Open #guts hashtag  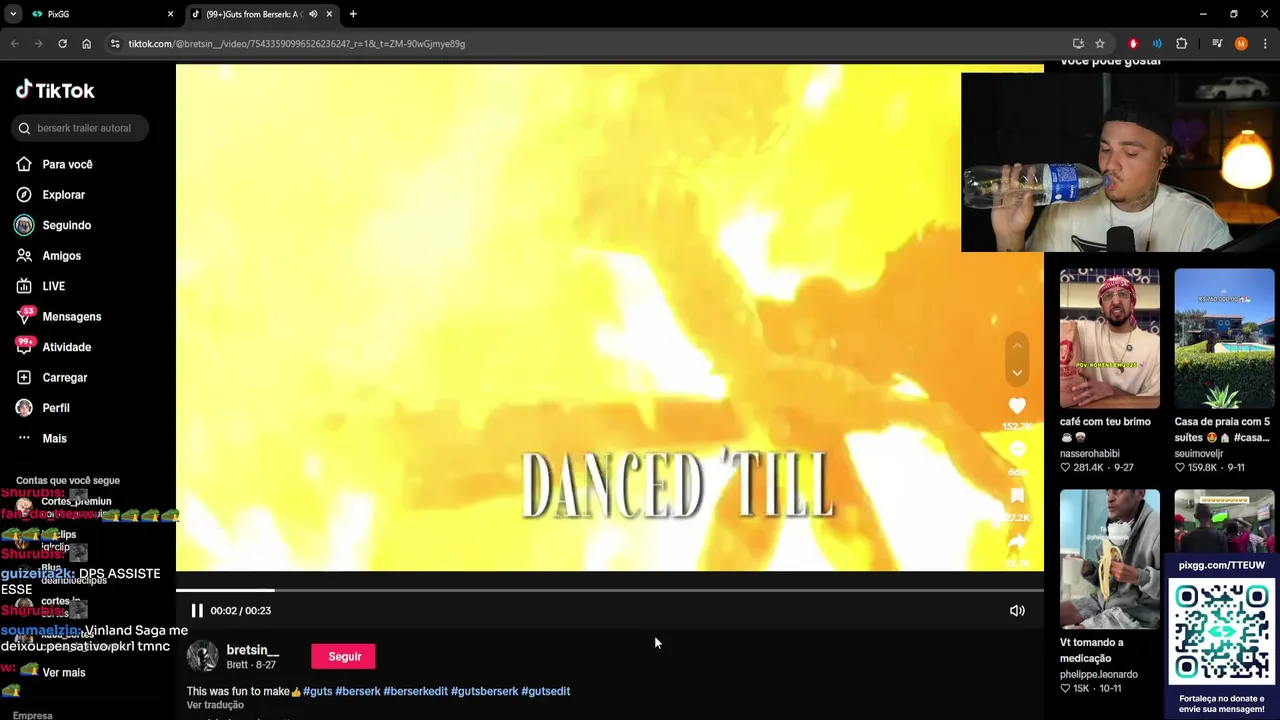317,691
